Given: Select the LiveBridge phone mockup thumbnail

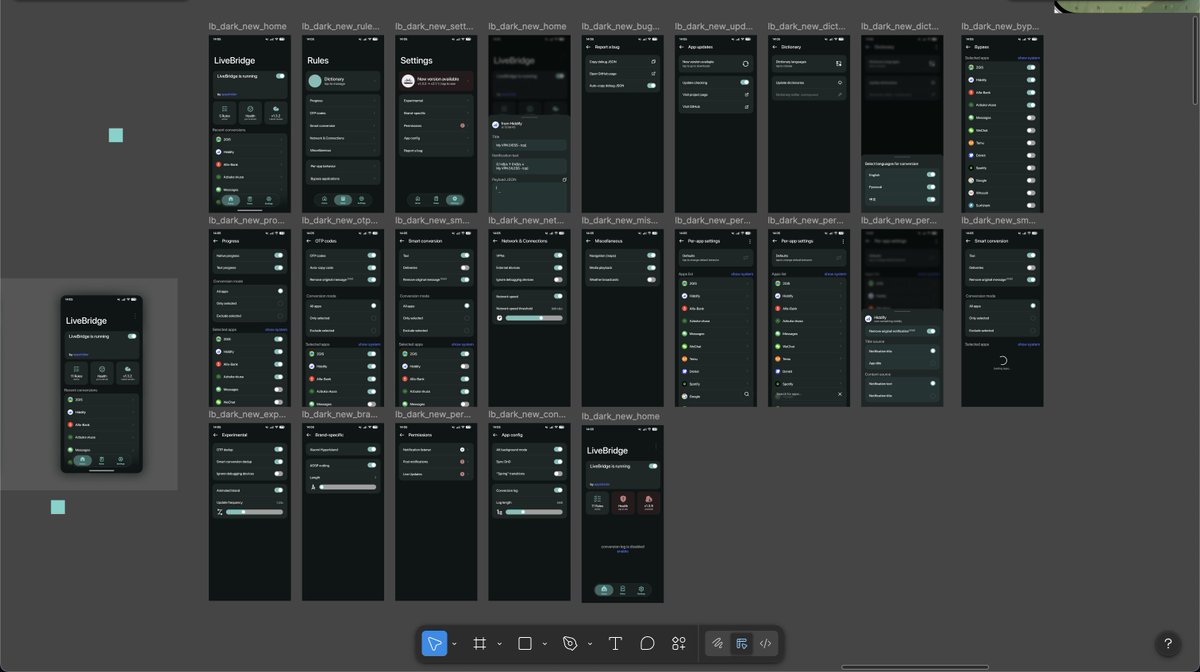Looking at the screenshot, I should pos(101,384).
